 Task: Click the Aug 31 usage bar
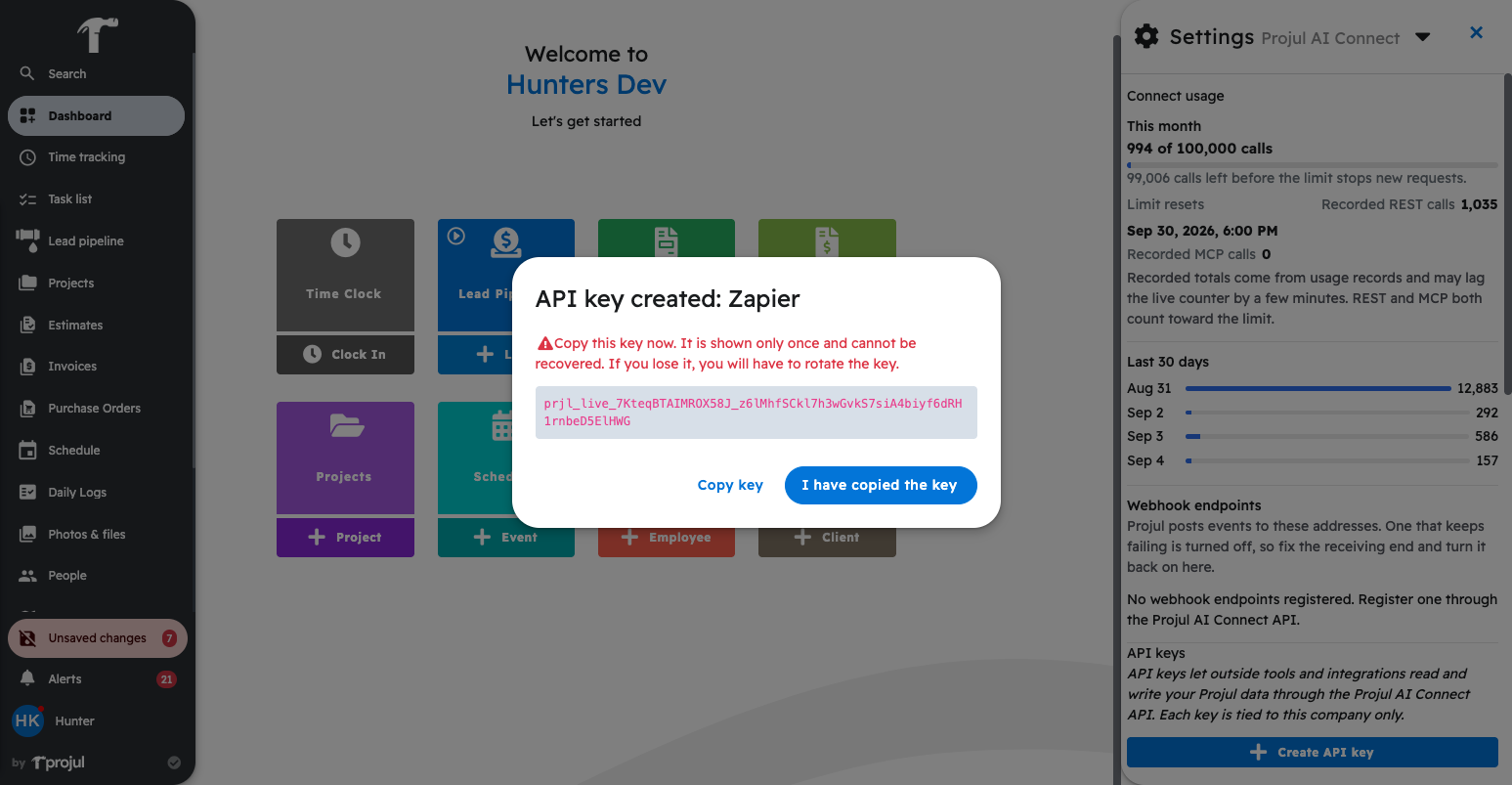click(x=1318, y=388)
